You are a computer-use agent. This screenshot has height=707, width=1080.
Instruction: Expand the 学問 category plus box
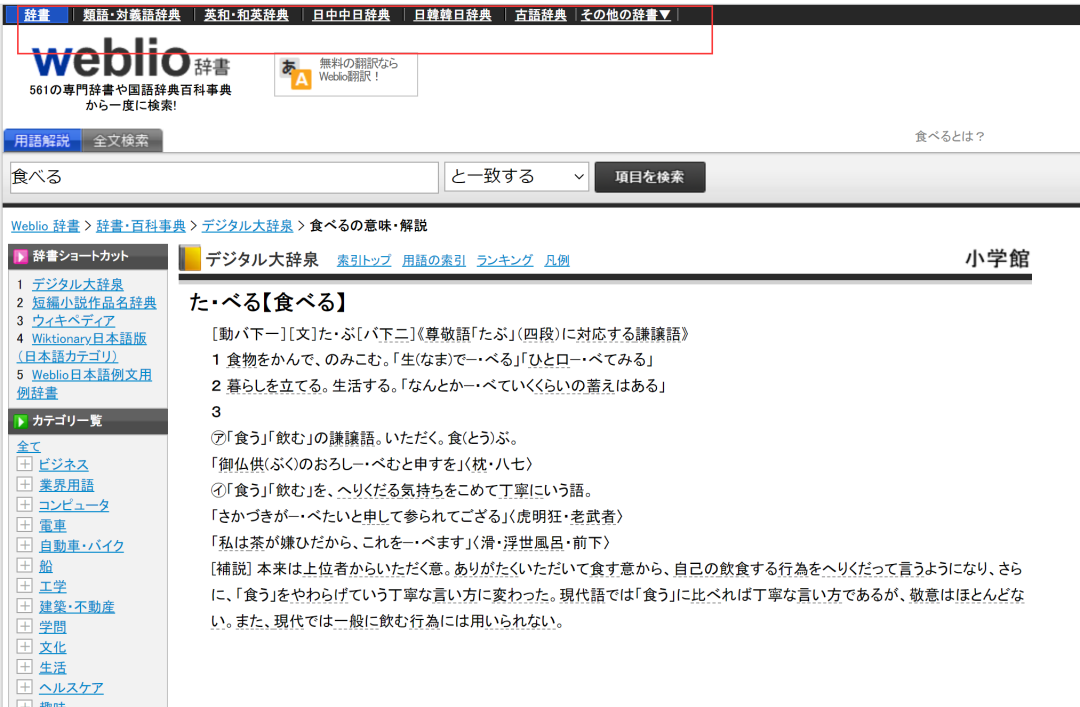click(25, 626)
